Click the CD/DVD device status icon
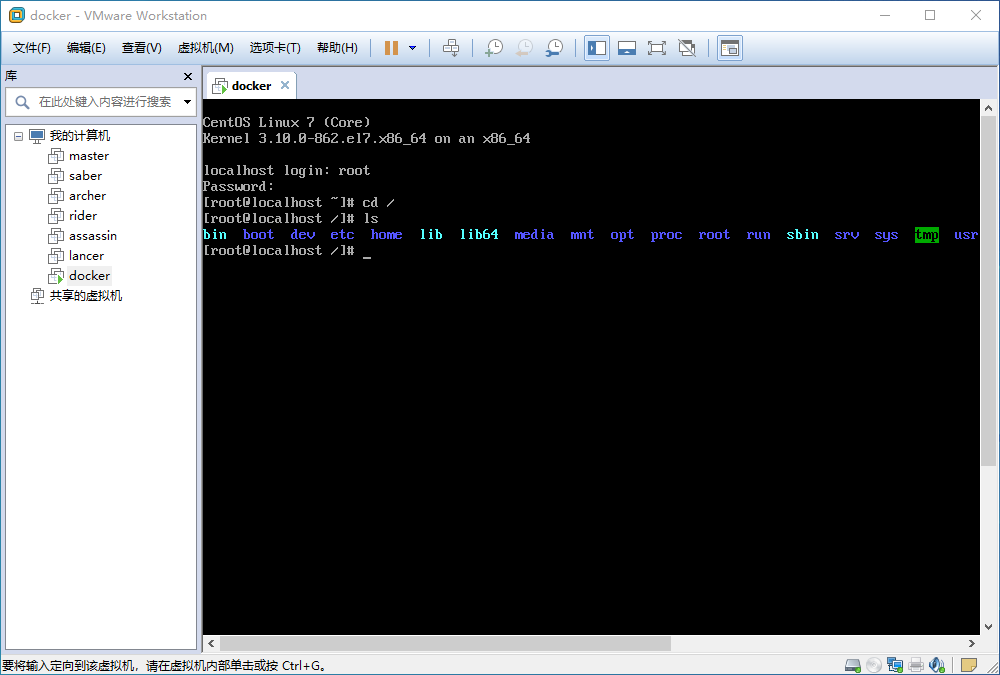The height and width of the screenshot is (675, 1000). point(874,664)
